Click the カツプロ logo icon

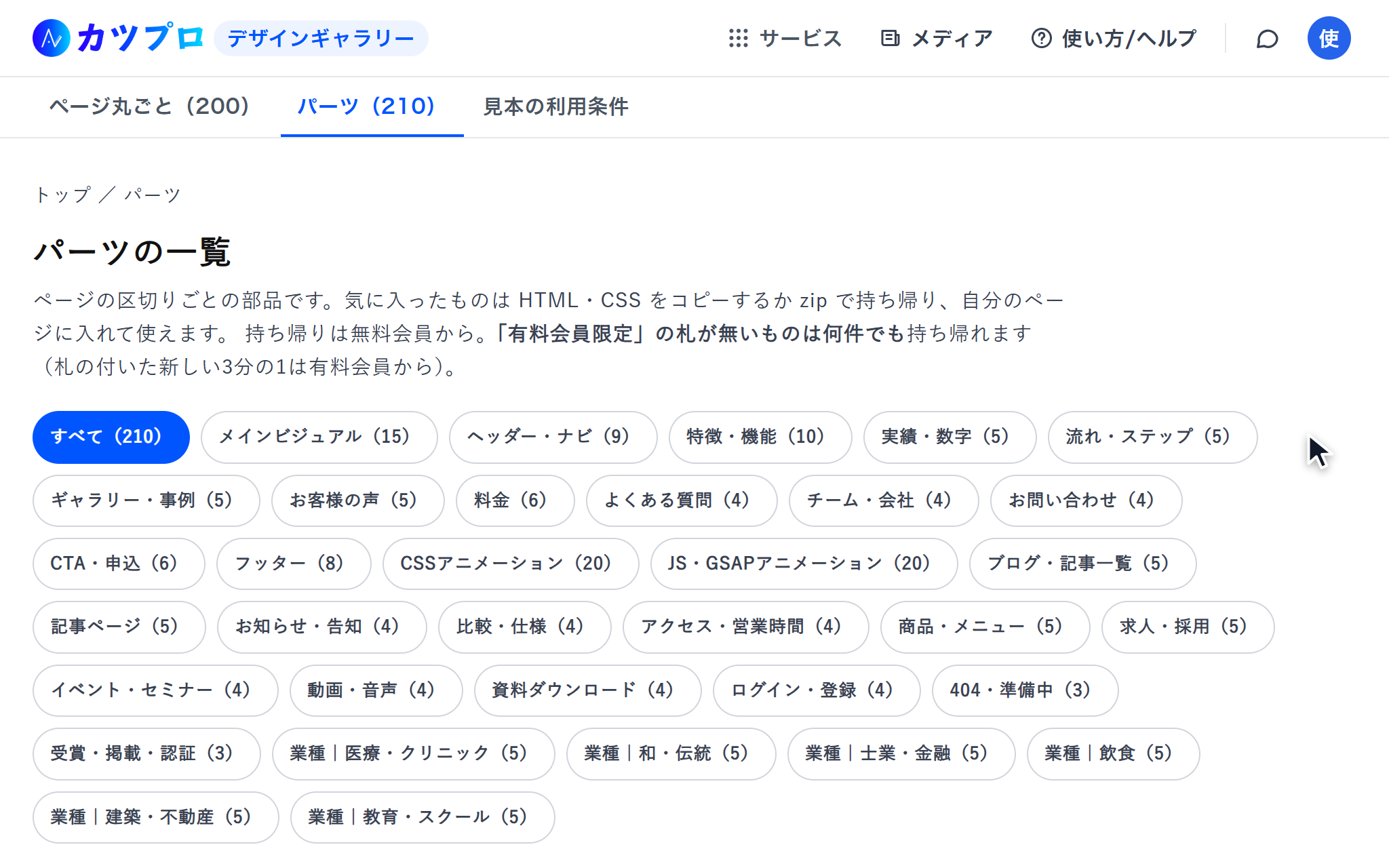[x=52, y=38]
